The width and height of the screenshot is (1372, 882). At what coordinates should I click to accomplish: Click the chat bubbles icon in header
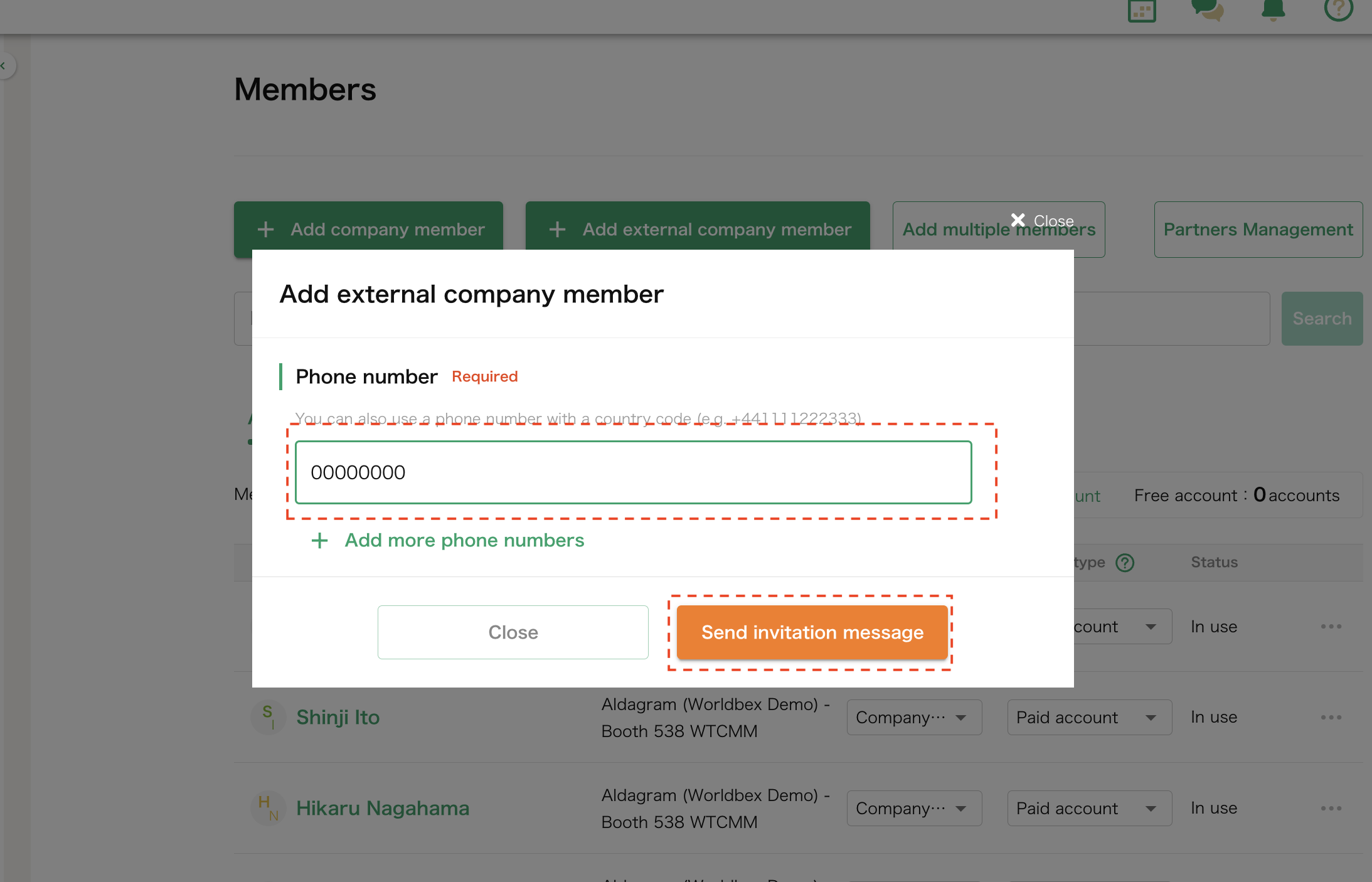[x=1207, y=10]
